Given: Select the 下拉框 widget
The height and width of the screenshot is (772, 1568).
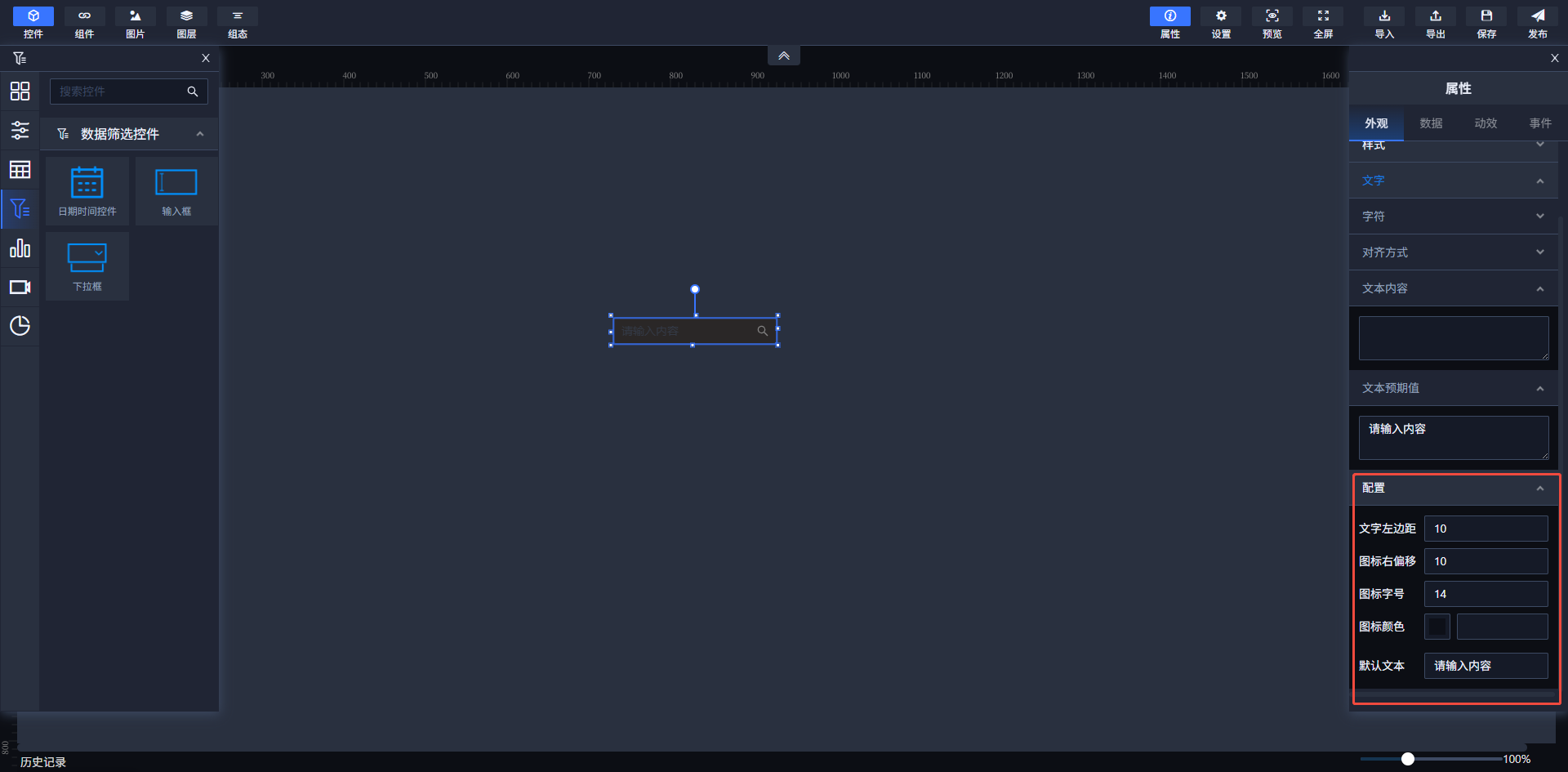Looking at the screenshot, I should (x=87, y=266).
